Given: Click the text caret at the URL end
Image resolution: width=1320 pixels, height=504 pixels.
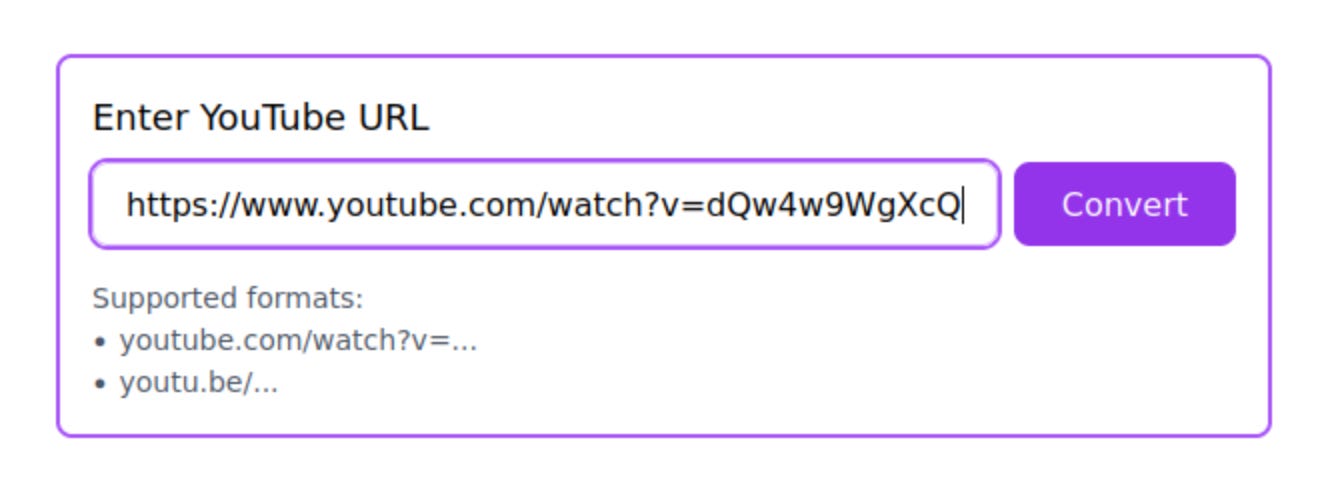Looking at the screenshot, I should (x=963, y=205).
